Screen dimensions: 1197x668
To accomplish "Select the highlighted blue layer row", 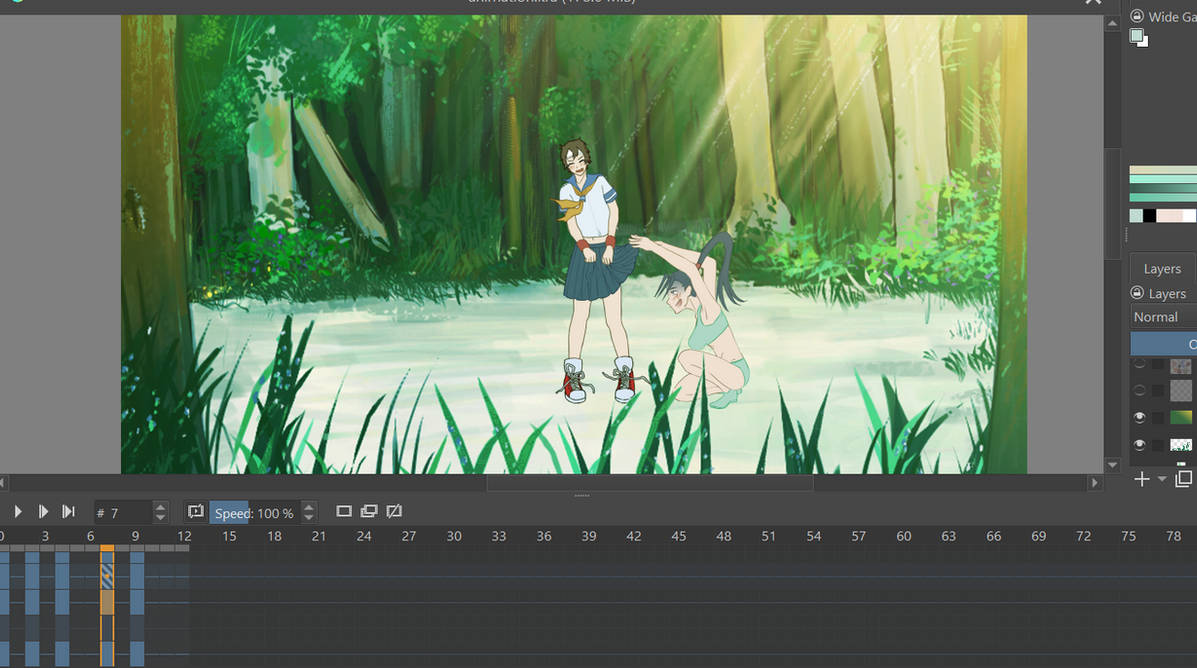I will coord(1163,344).
